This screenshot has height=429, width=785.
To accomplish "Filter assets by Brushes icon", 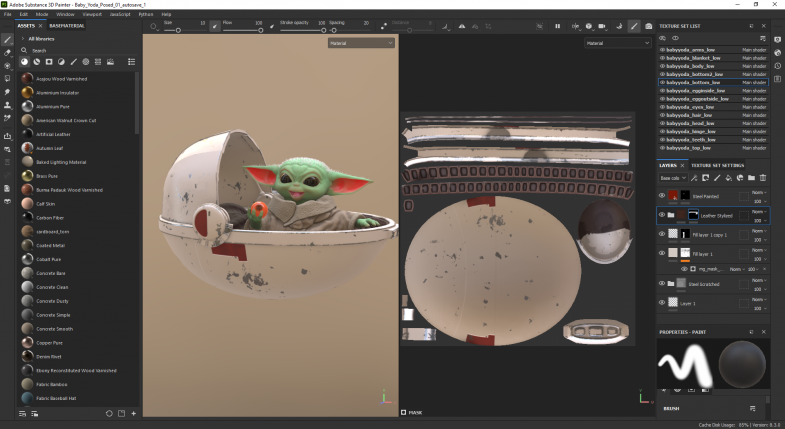I will pyautogui.click(x=74, y=62).
